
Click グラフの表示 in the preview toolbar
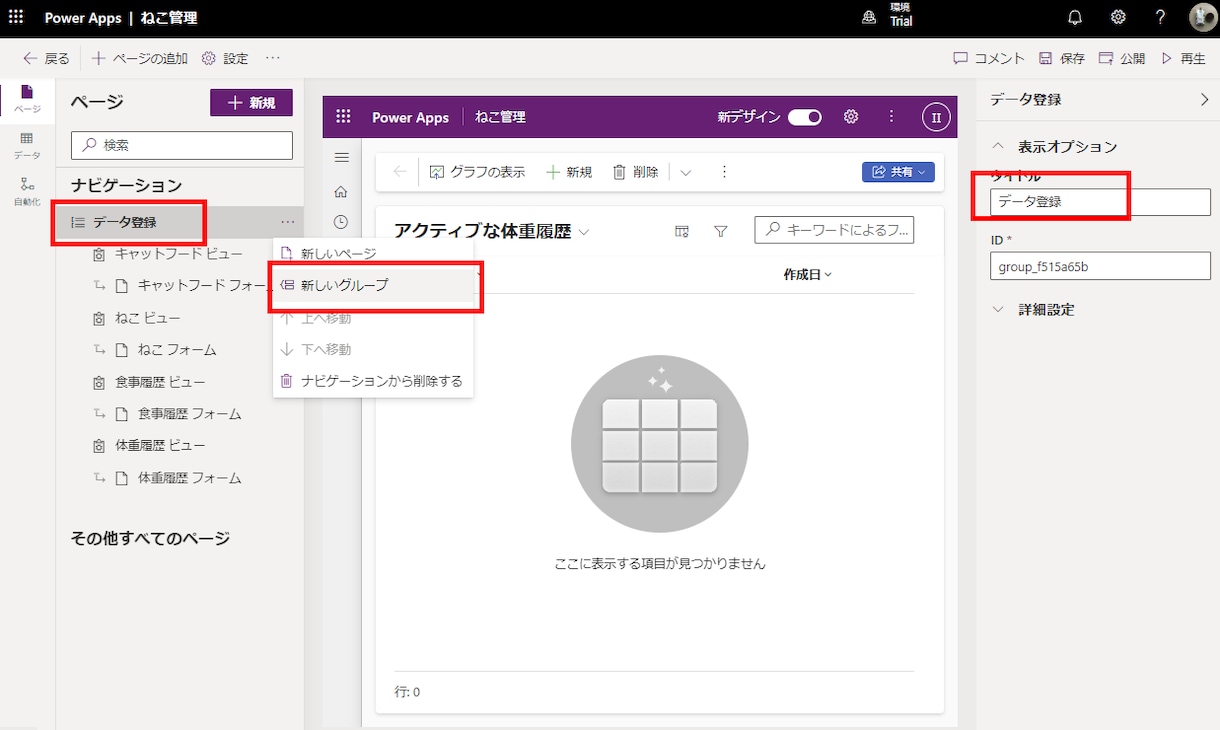pyautogui.click(x=477, y=172)
